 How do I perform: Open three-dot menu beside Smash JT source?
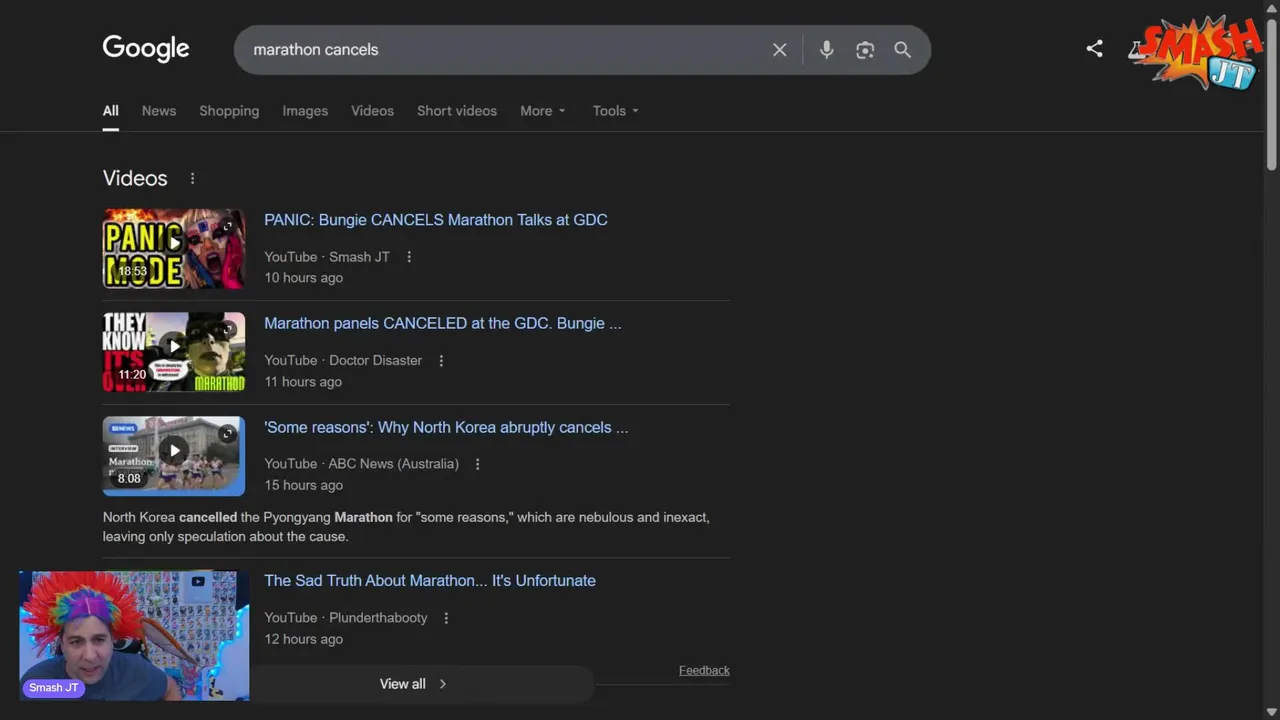pos(408,257)
